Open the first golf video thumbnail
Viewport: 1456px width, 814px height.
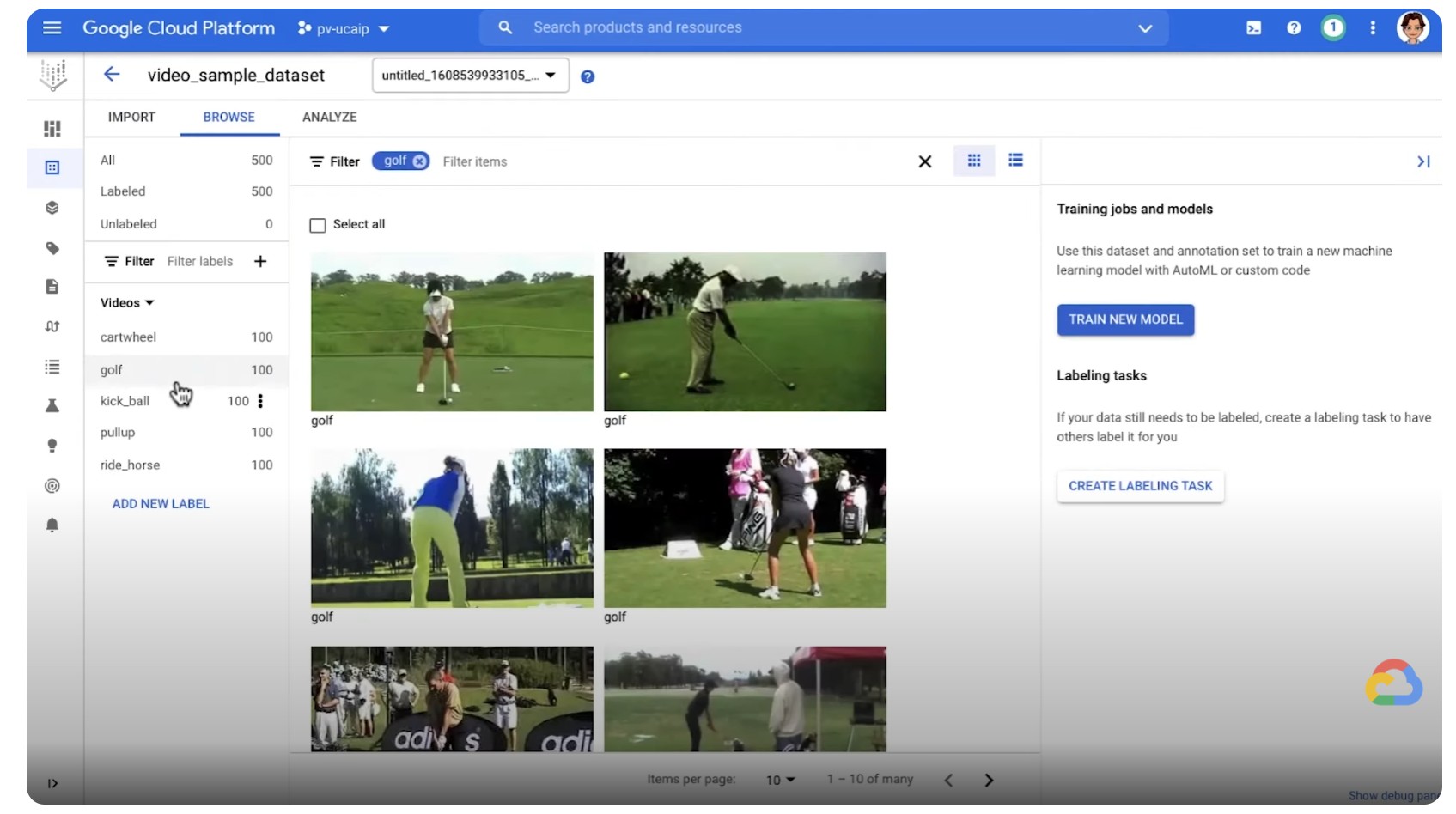[x=452, y=331]
